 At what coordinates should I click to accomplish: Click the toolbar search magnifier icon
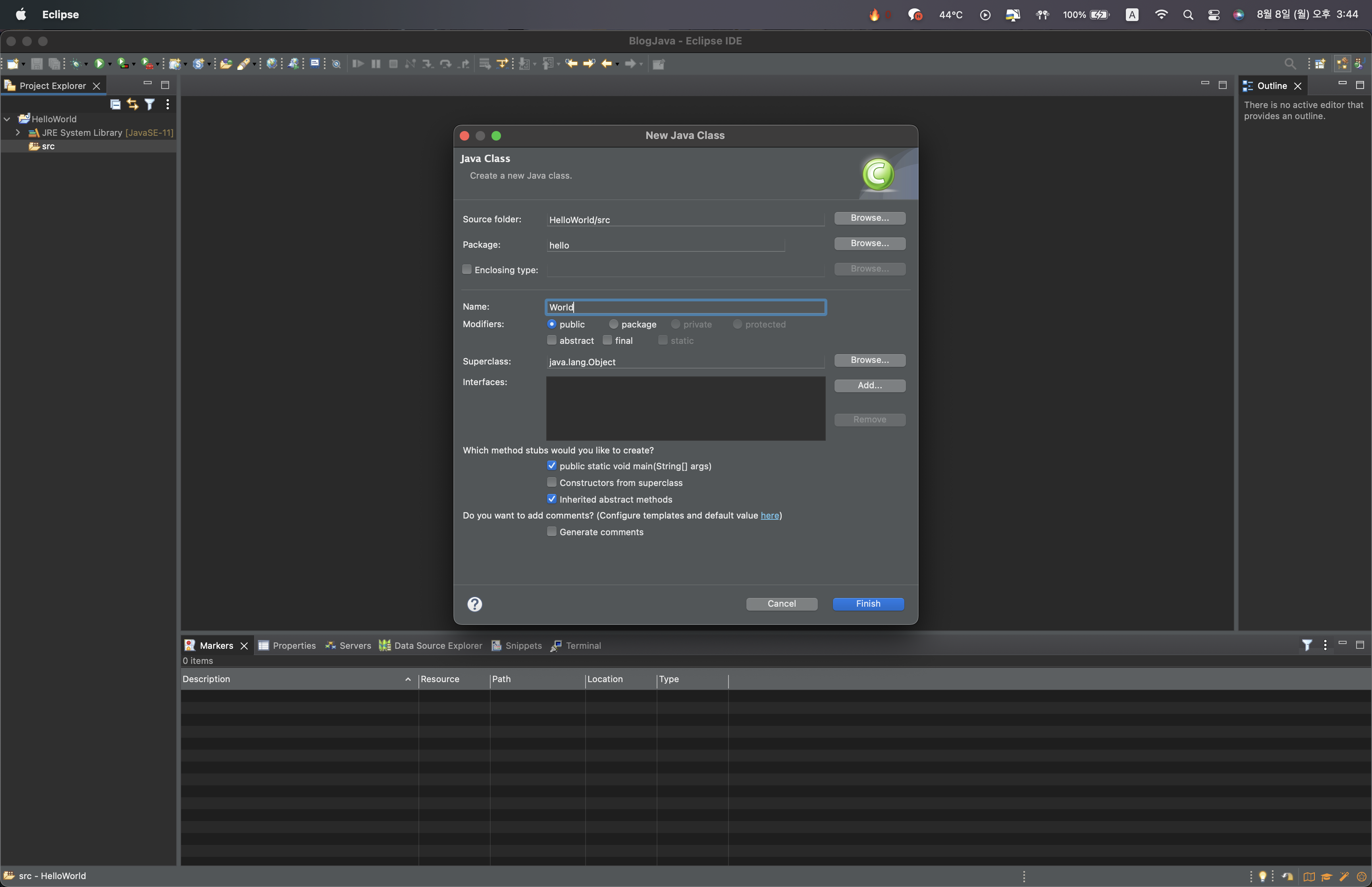click(x=1290, y=64)
